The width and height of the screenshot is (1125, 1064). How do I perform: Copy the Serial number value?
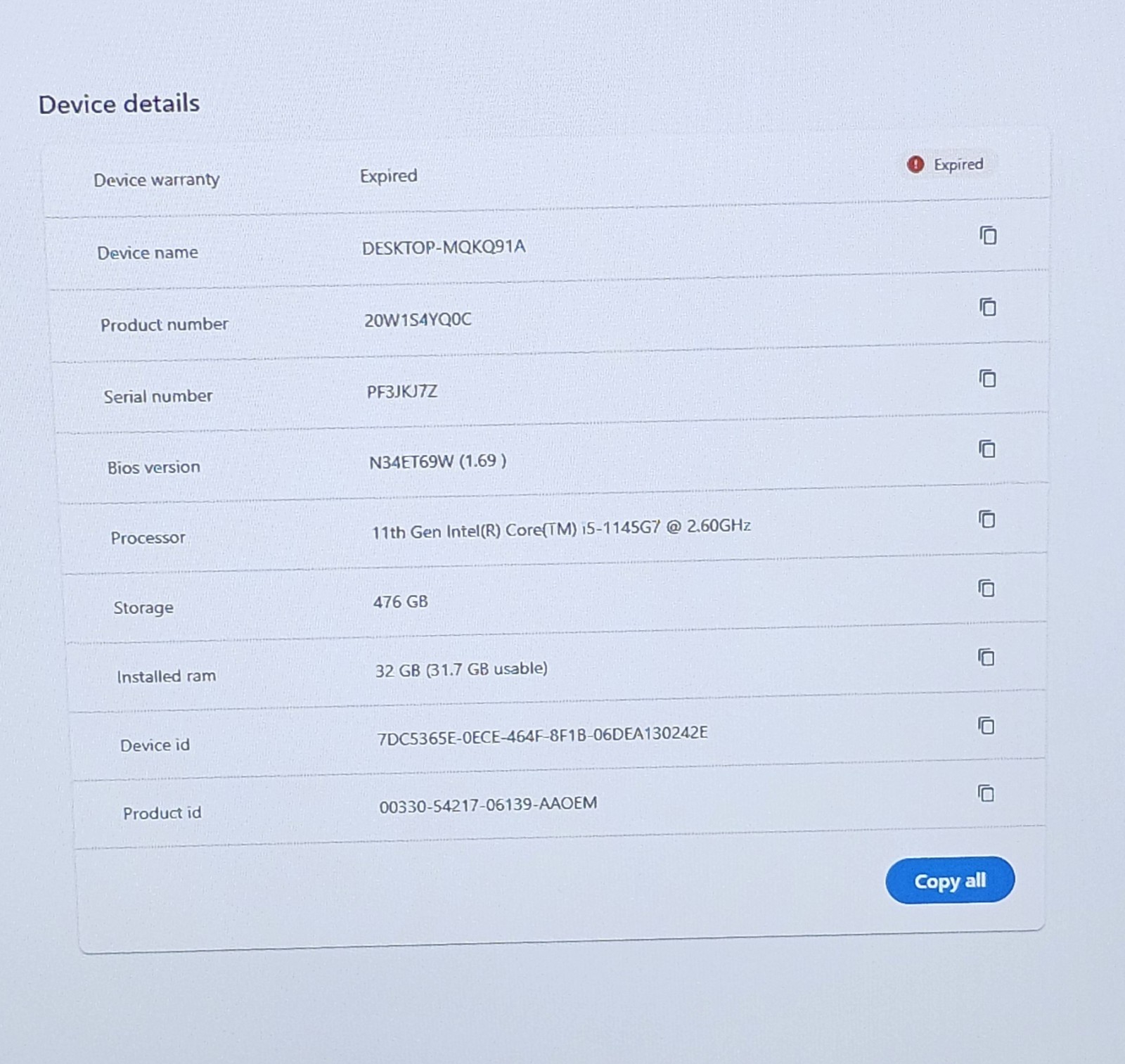(x=987, y=378)
